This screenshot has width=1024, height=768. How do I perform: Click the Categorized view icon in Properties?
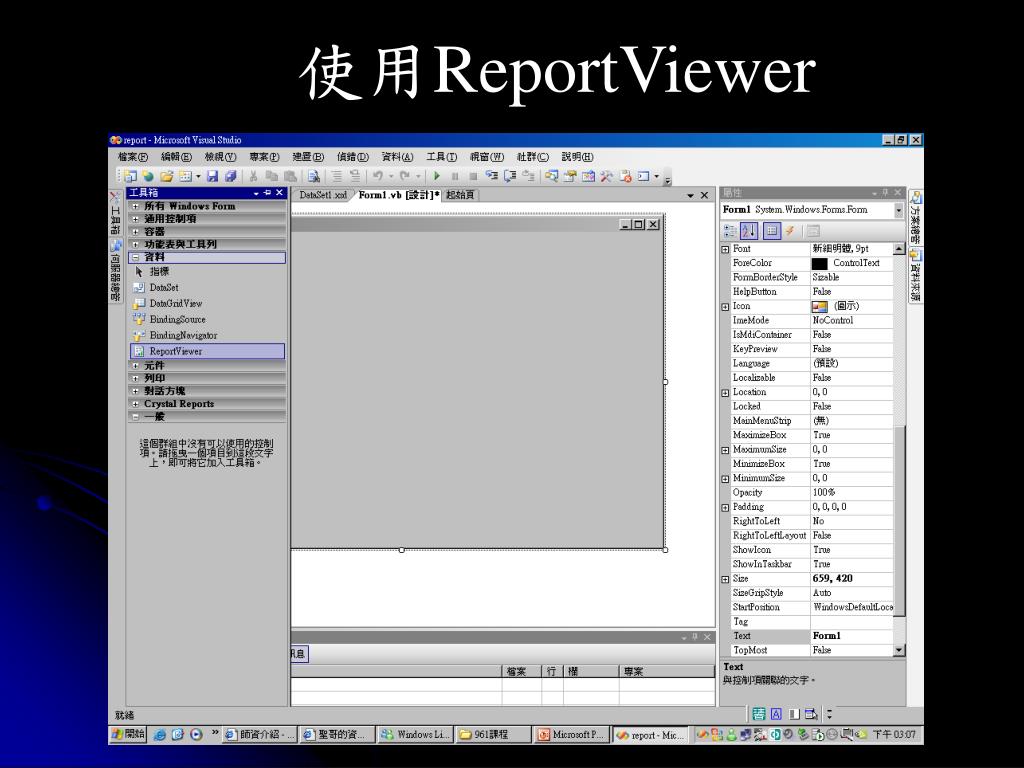(730, 231)
